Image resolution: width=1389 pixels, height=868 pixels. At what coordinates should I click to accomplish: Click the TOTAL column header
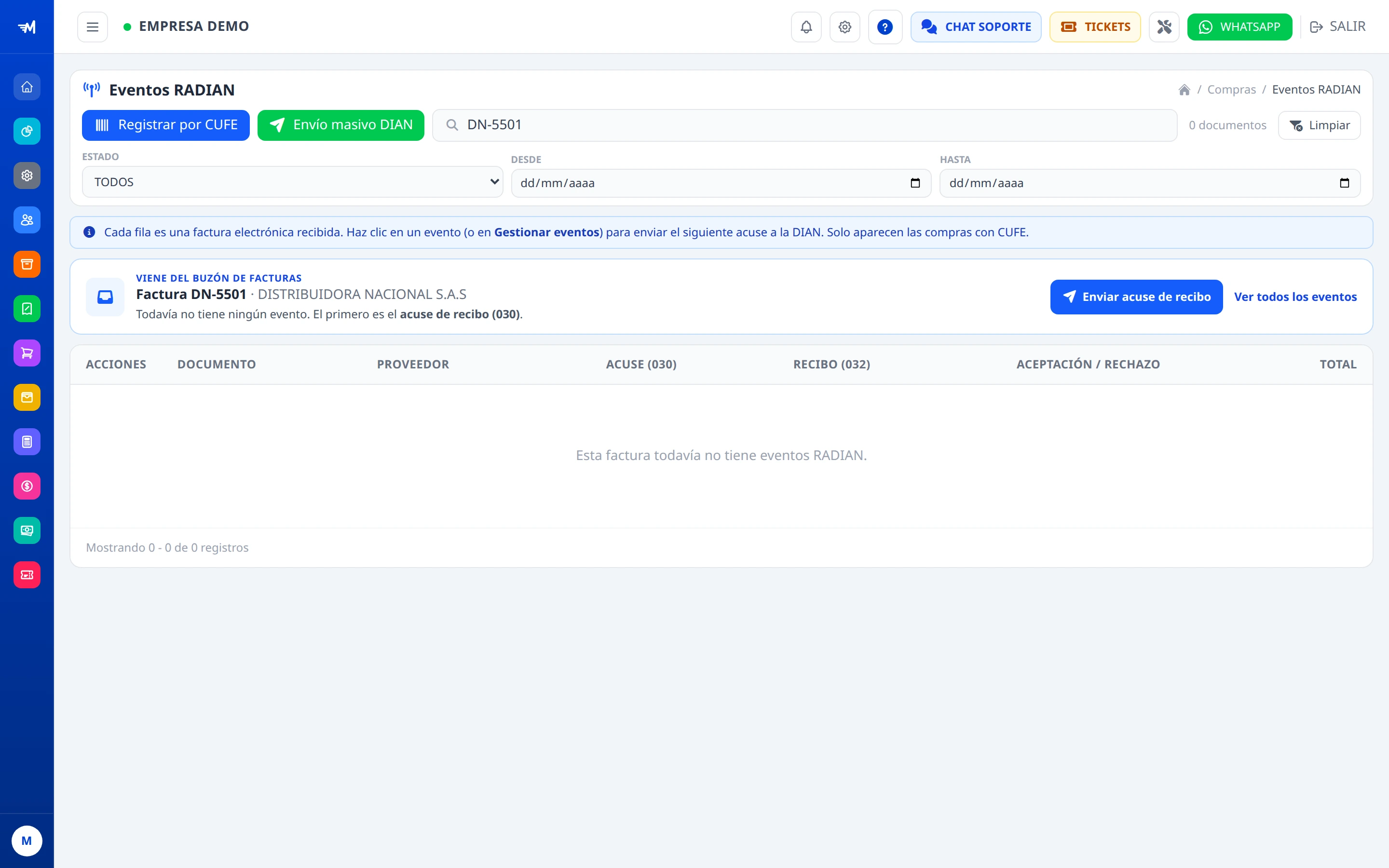pos(1338,365)
